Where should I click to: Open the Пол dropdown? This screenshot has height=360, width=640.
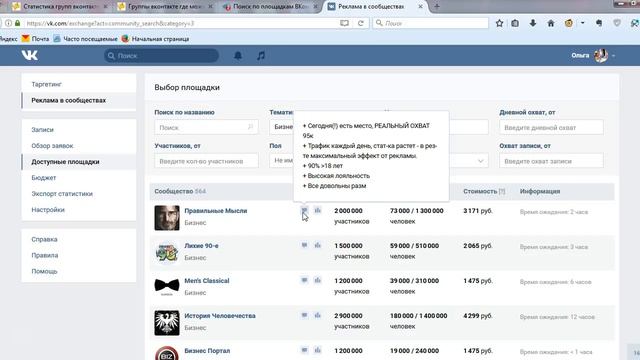[x=282, y=160]
